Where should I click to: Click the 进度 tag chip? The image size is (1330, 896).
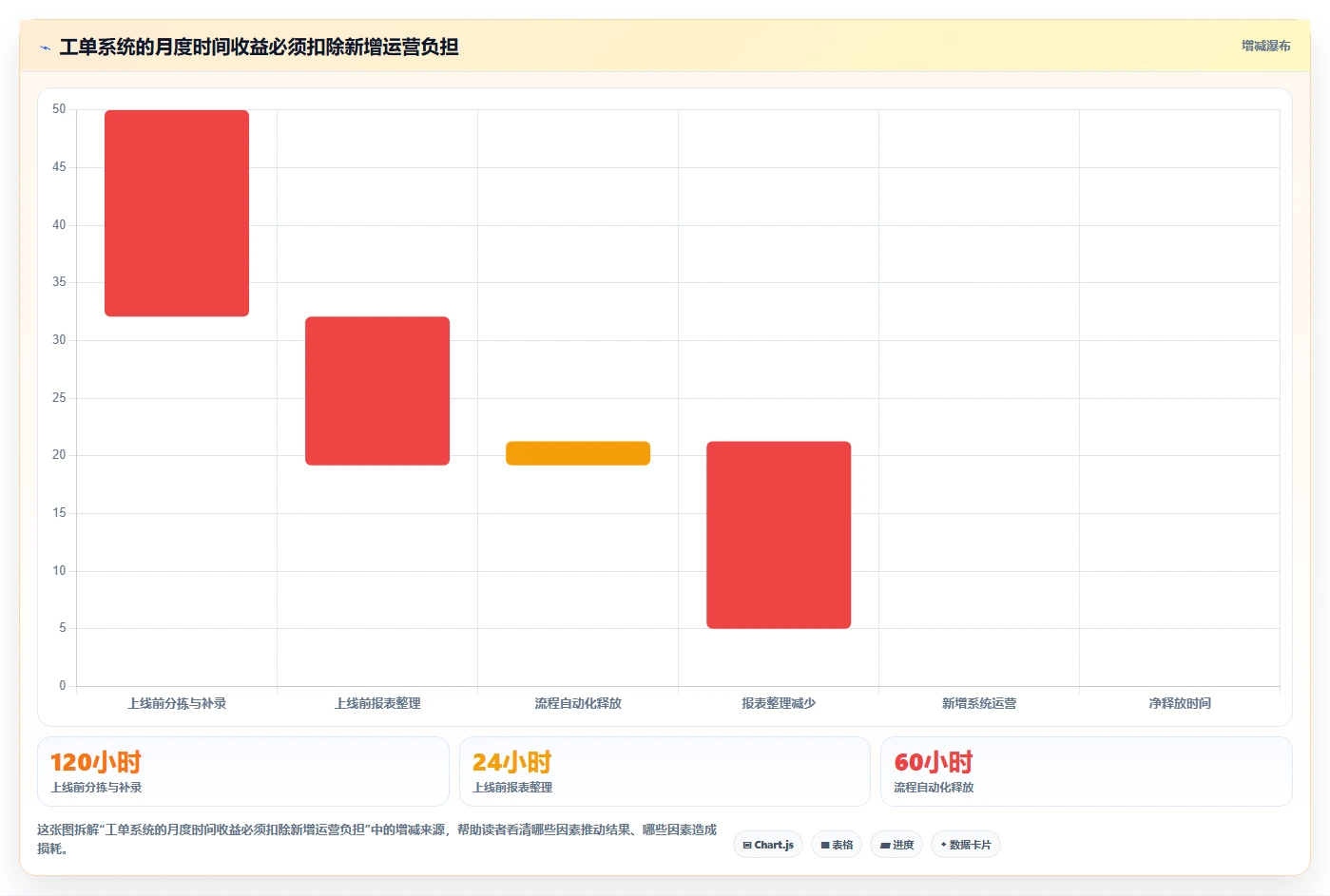pos(896,845)
